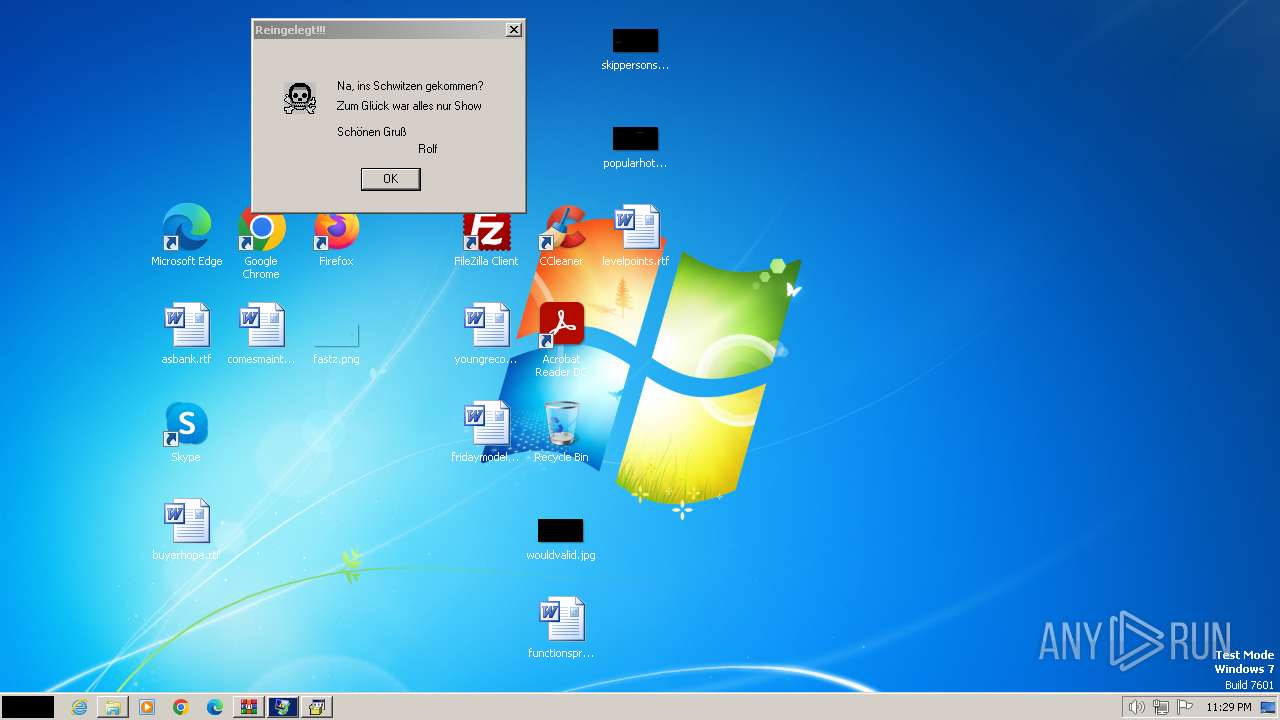Open the Firefox desktop shortcut
Image resolution: width=1280 pixels, height=720 pixels.
click(336, 238)
